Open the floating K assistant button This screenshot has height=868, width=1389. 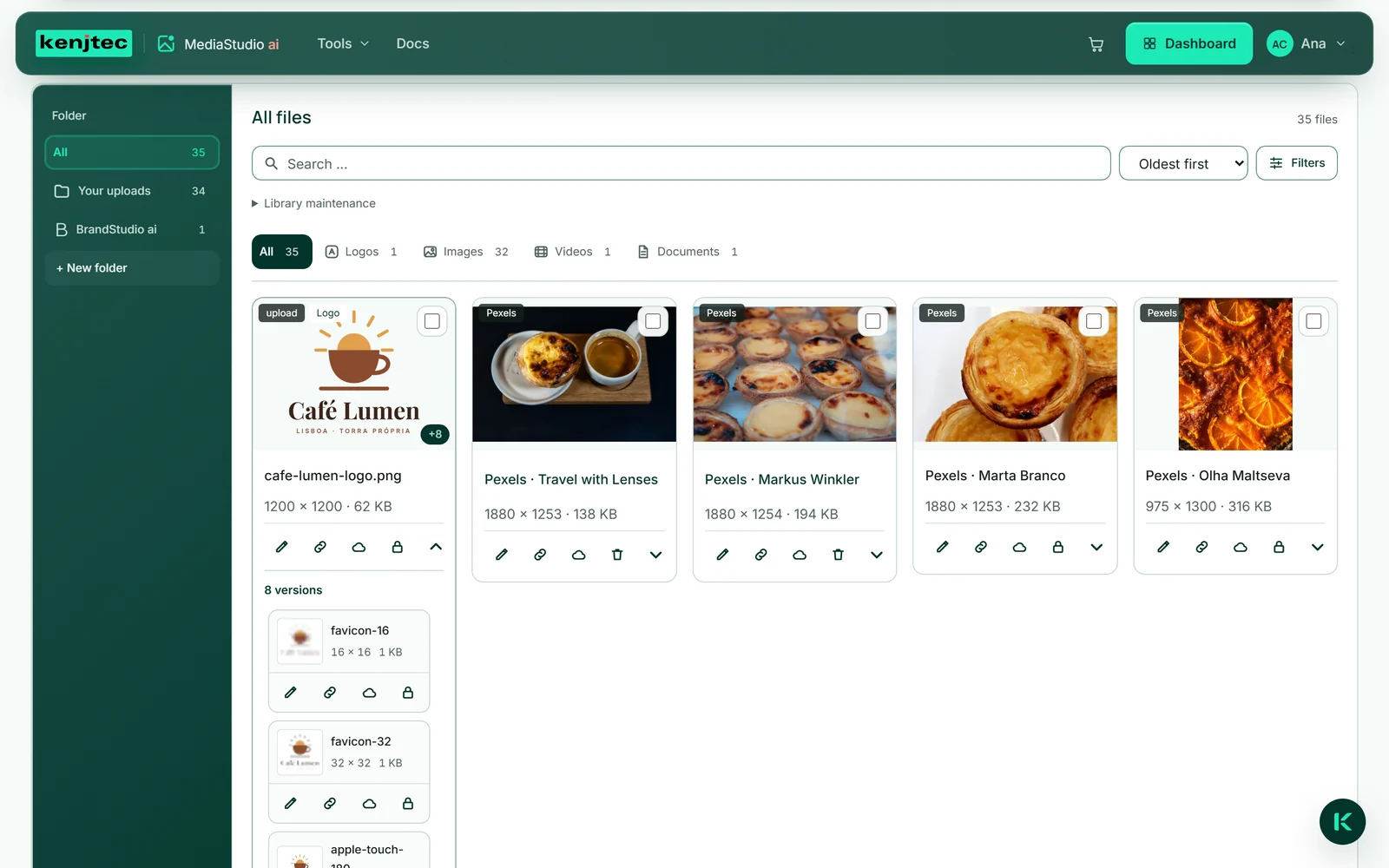[1342, 822]
